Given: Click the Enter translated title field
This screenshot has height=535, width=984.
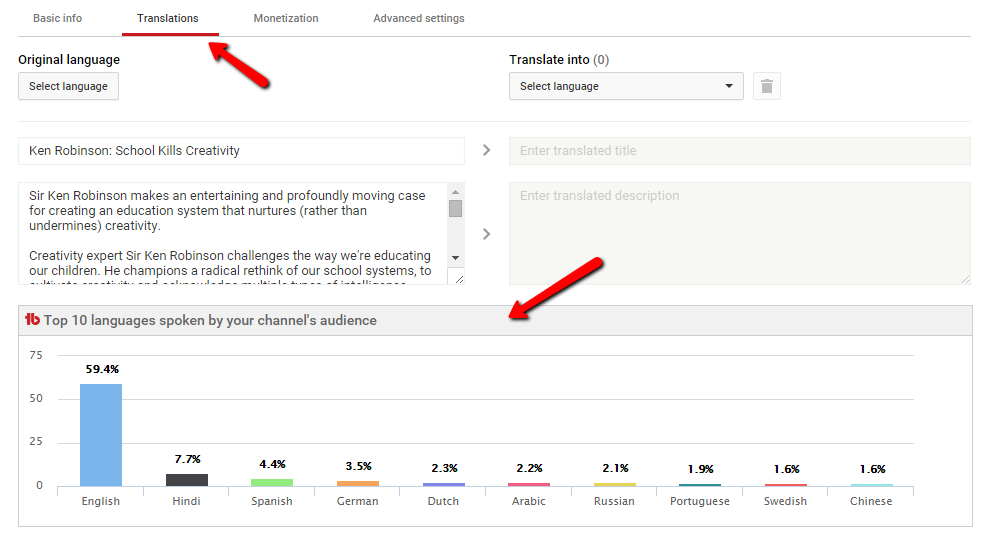Looking at the screenshot, I should [739, 151].
